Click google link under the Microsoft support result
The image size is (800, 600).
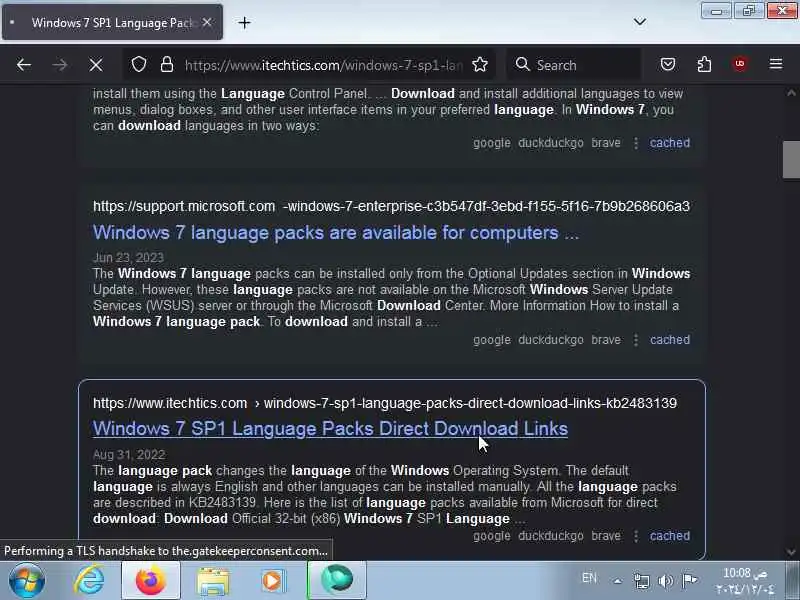click(x=492, y=340)
